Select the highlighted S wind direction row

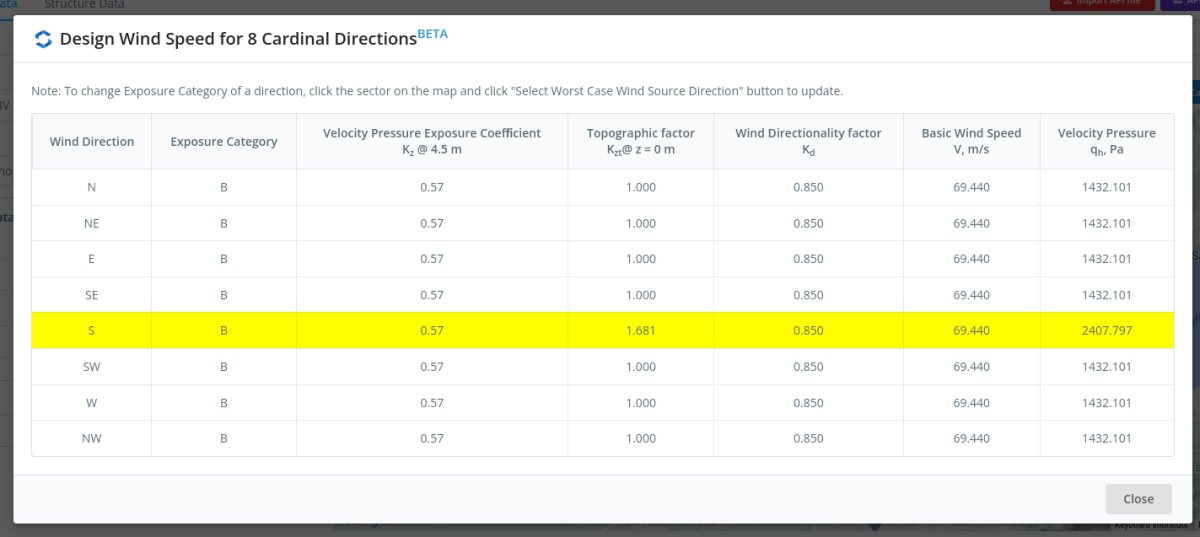pos(91,330)
